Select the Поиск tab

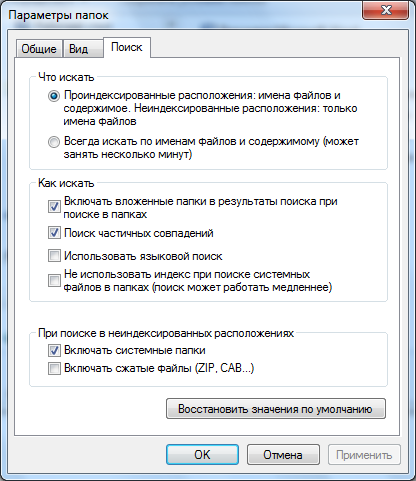127,47
